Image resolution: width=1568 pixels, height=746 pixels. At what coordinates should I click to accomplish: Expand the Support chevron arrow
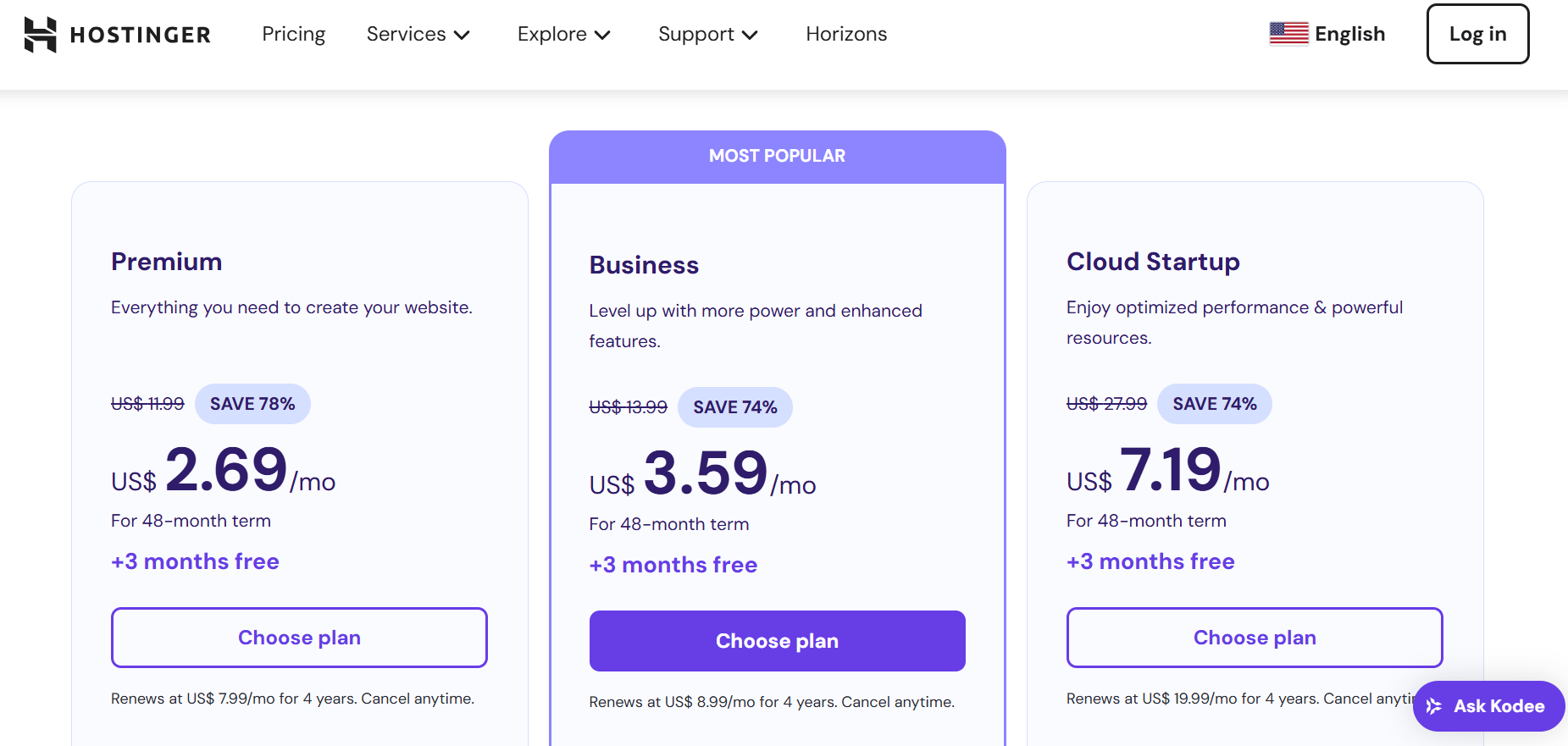pyautogui.click(x=750, y=36)
